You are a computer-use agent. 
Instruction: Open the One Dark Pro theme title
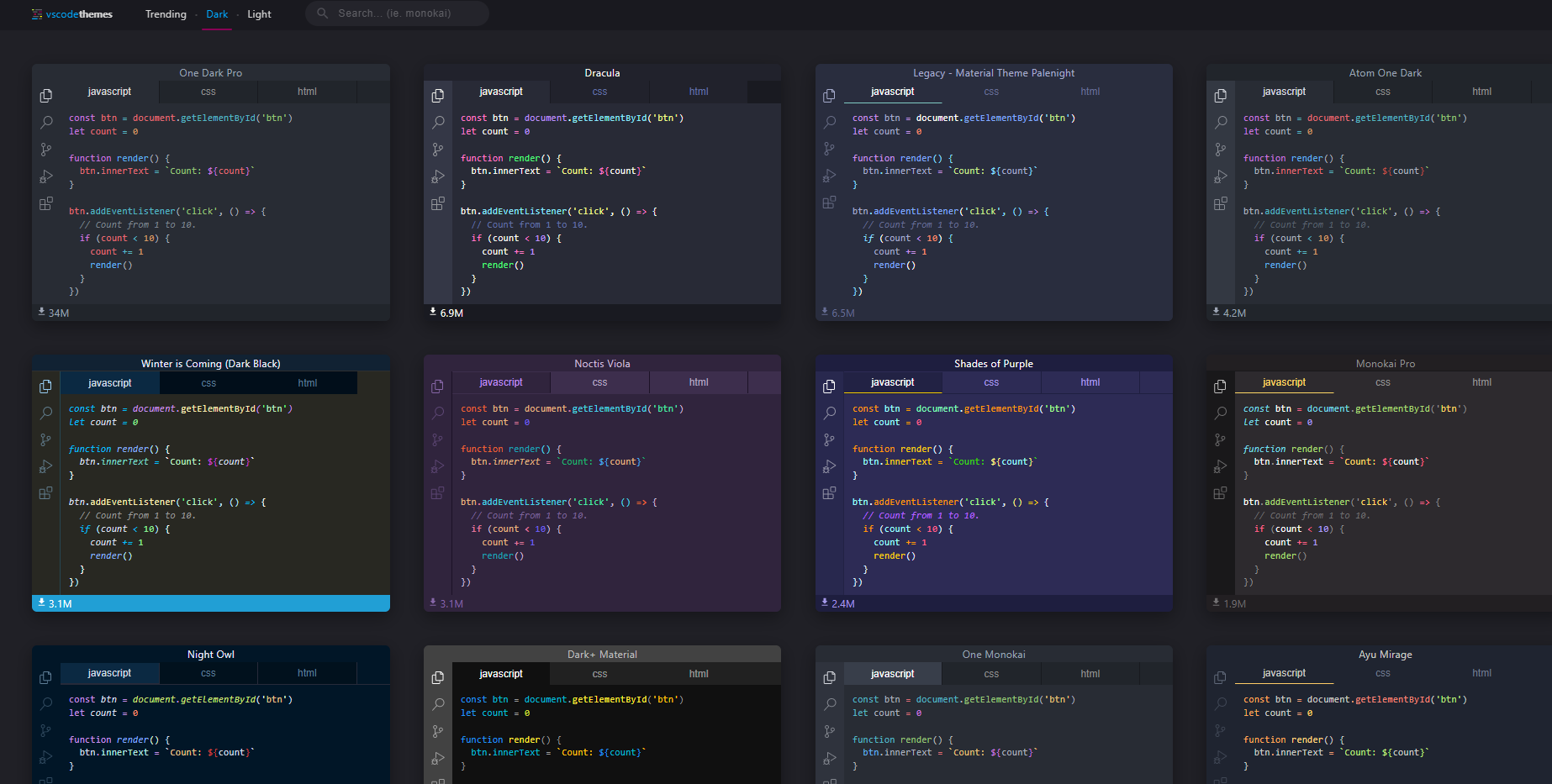coord(210,73)
